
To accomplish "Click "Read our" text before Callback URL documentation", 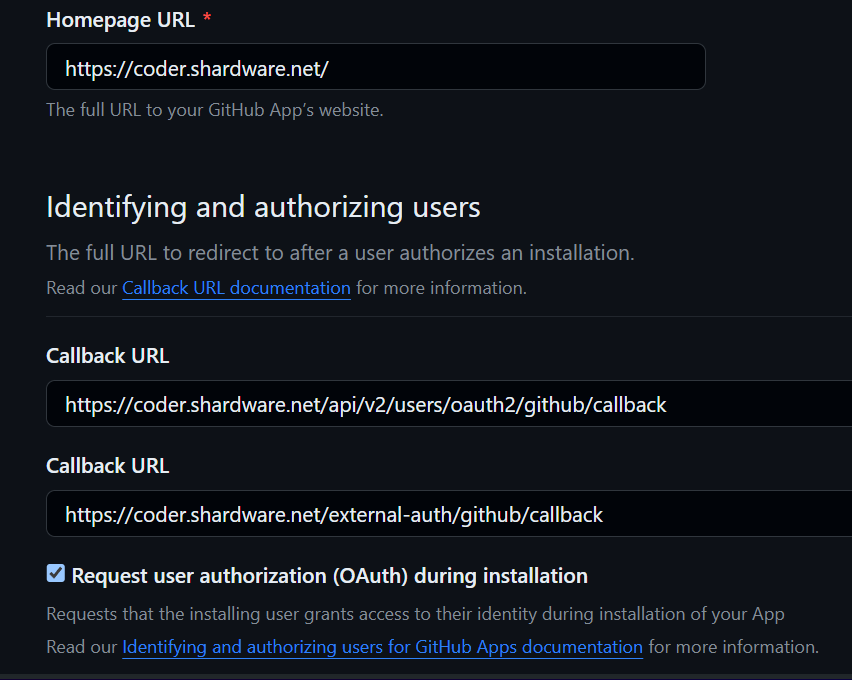I will (x=82, y=288).
